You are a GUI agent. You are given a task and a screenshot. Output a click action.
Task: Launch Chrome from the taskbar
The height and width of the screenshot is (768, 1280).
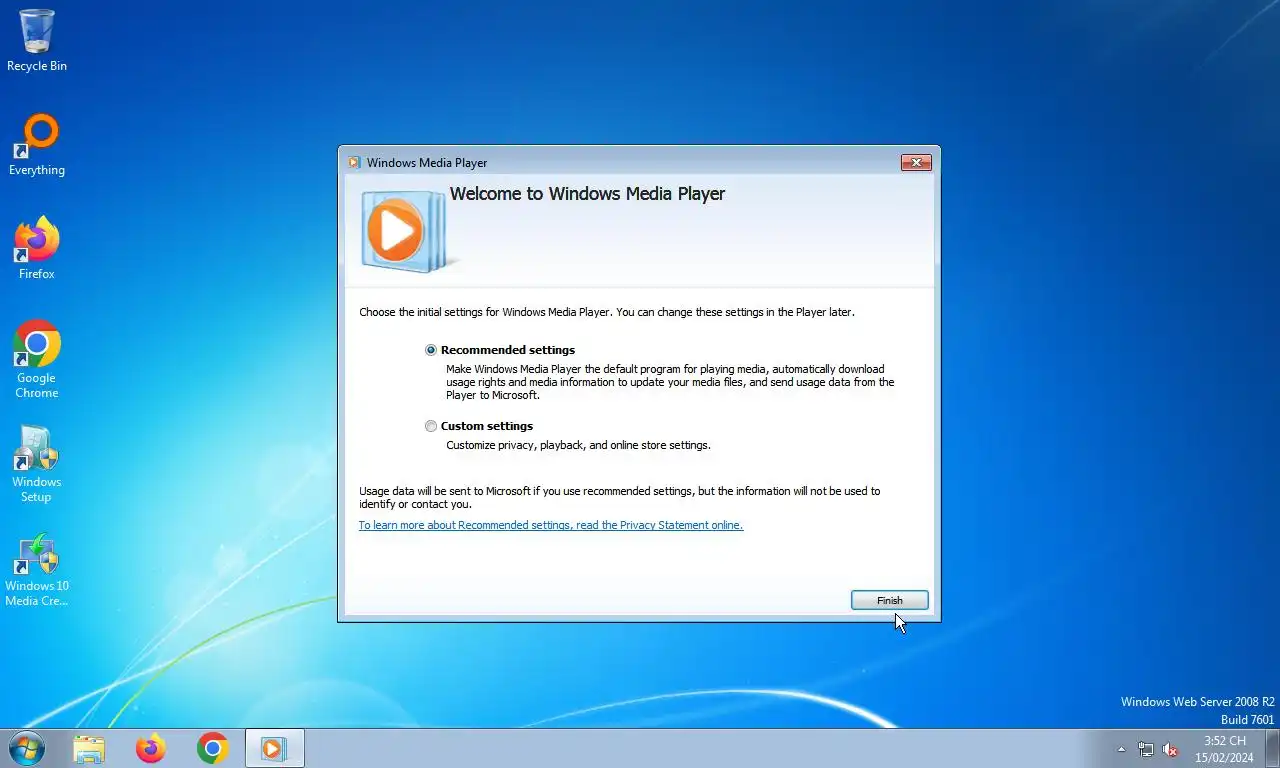coord(213,748)
